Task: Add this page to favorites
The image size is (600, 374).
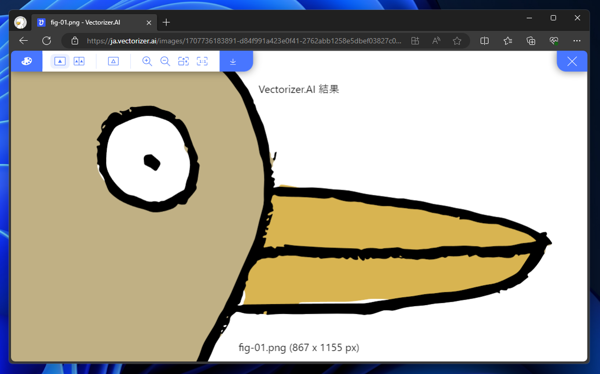Action: [457, 41]
